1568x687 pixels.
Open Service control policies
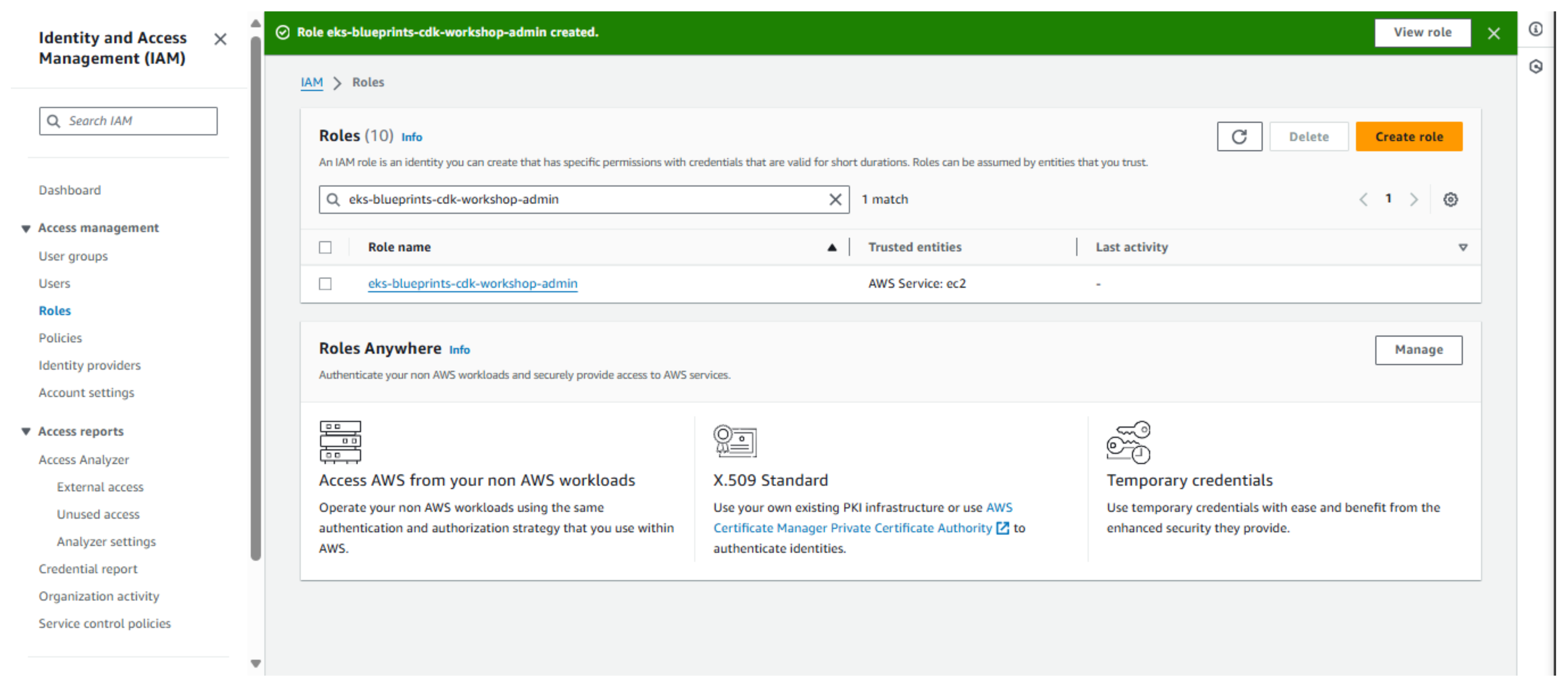point(105,624)
